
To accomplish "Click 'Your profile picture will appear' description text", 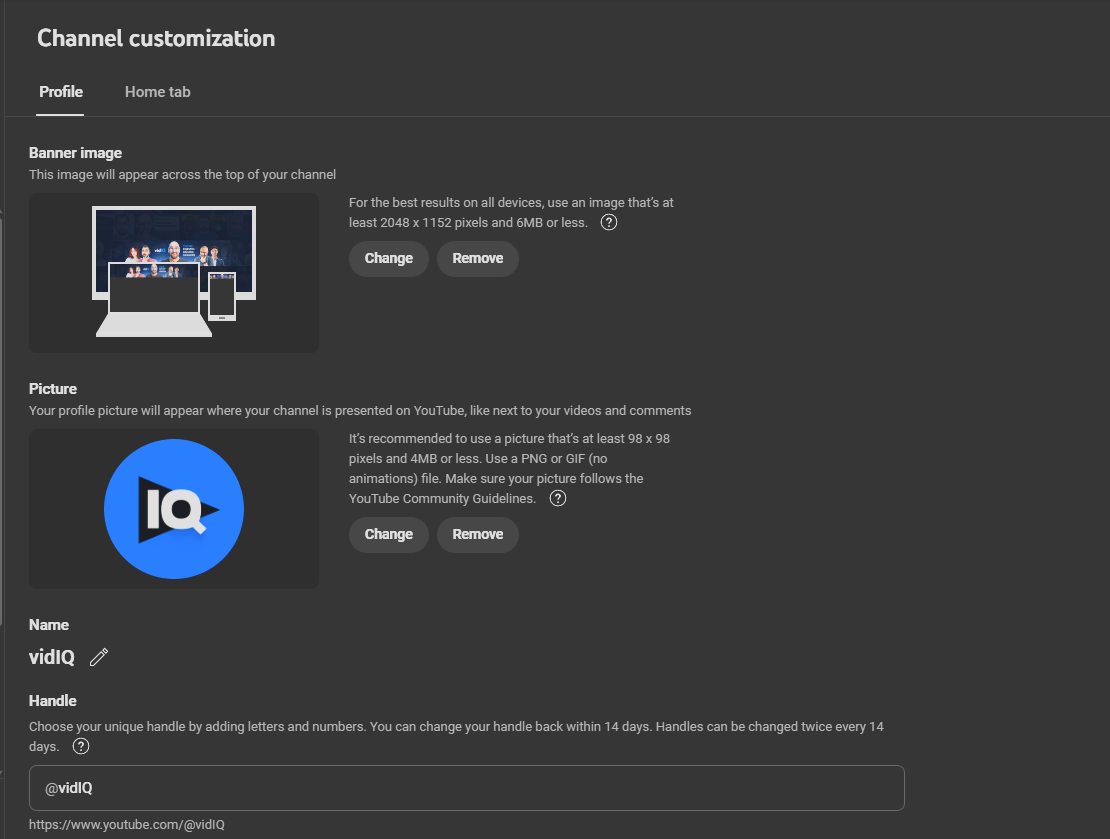I will [x=360, y=411].
